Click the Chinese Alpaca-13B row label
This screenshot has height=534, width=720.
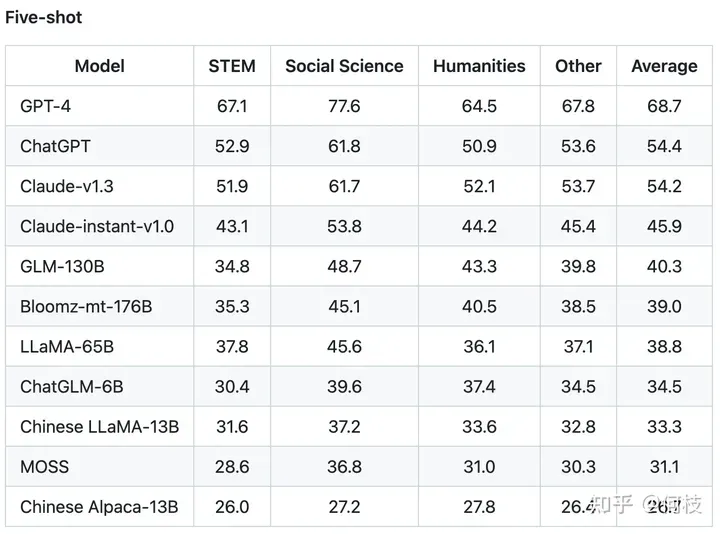99,507
